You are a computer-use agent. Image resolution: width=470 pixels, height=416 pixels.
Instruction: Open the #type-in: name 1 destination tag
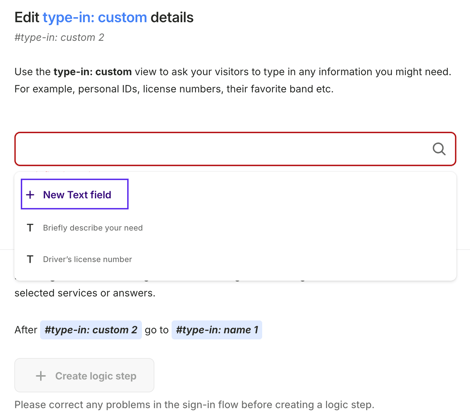pyautogui.click(x=217, y=330)
